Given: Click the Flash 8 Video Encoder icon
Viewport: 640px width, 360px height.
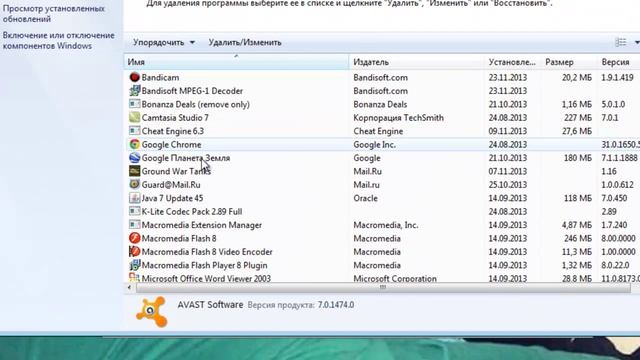Looking at the screenshot, I should point(134,251).
